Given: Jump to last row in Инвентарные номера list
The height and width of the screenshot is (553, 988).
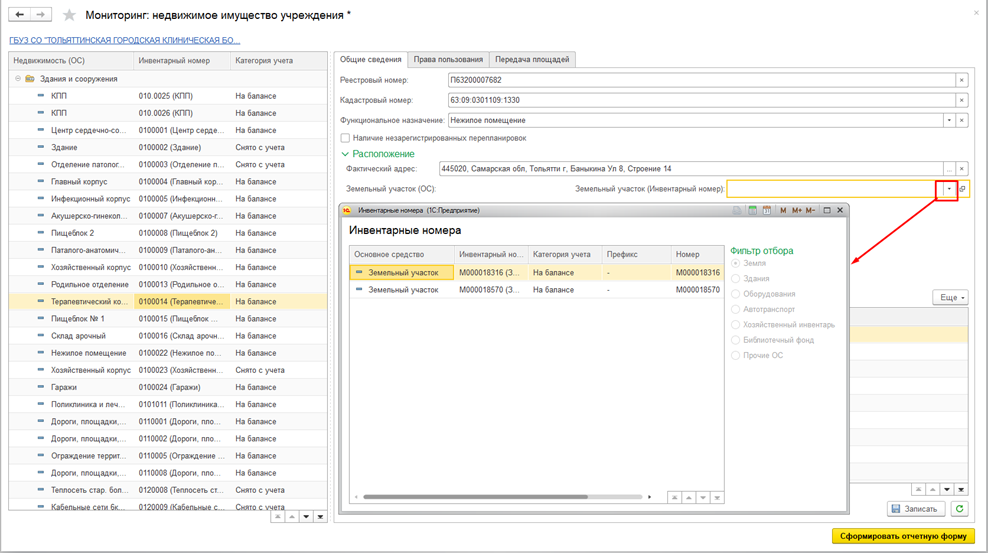Looking at the screenshot, I should 717,498.
